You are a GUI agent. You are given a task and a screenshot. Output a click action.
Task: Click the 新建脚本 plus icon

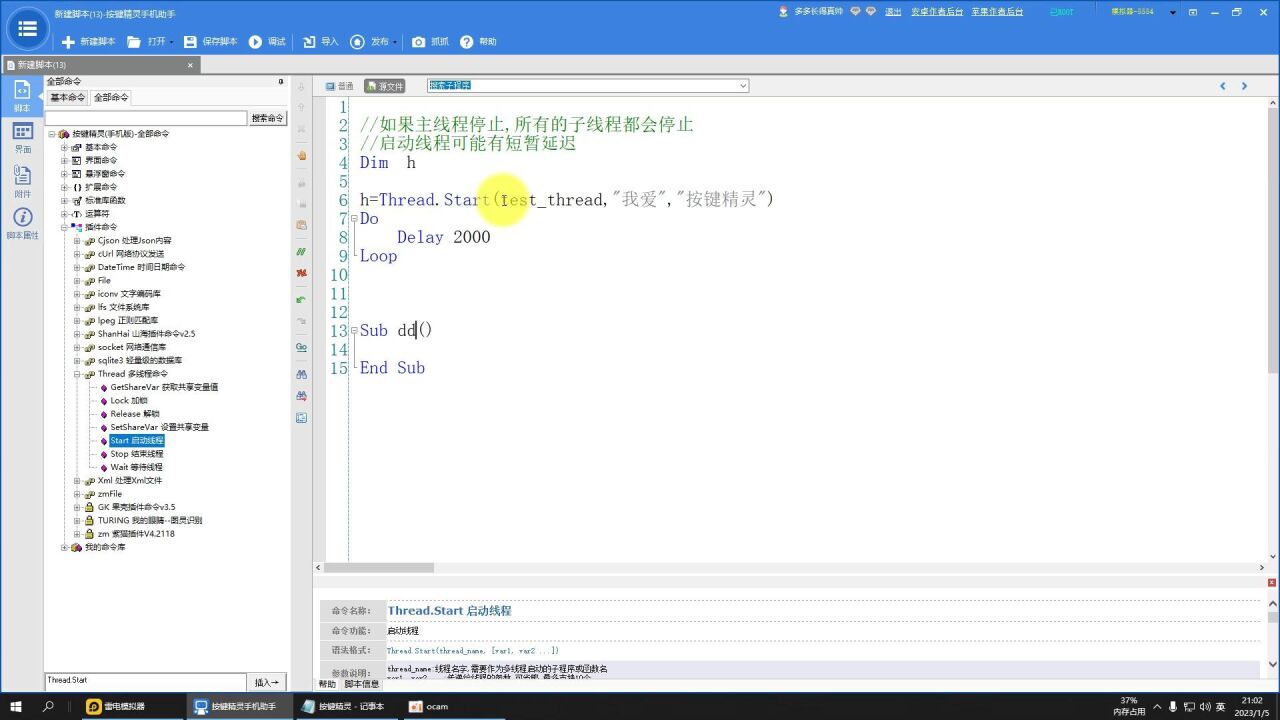(x=68, y=42)
